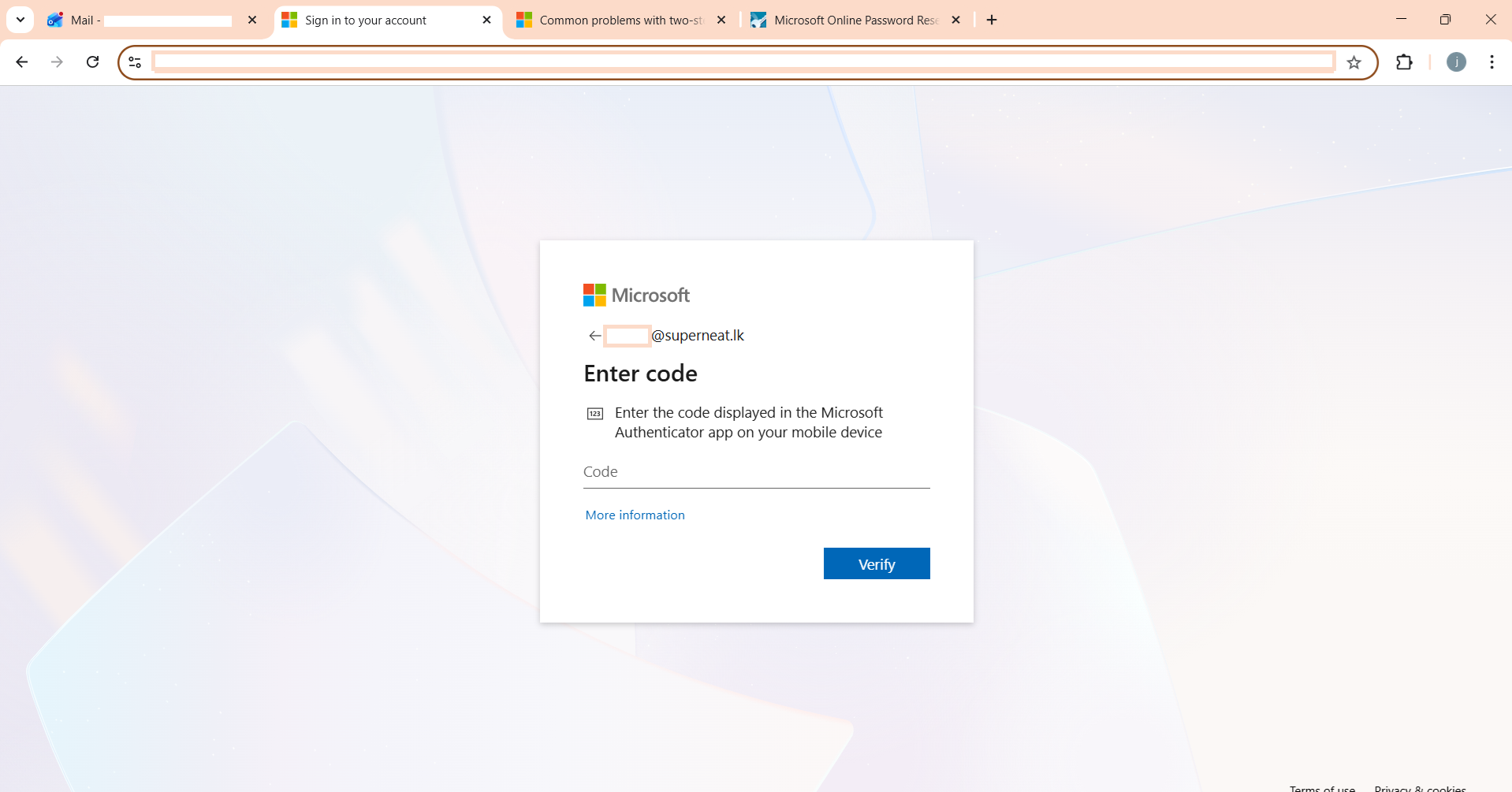Open a new tab with the plus button

(x=992, y=20)
